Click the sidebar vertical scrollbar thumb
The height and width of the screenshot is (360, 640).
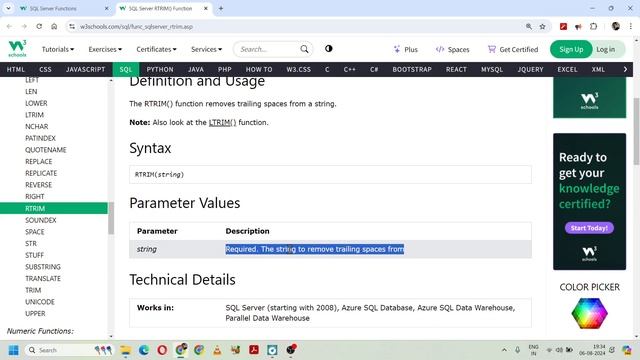(x=111, y=218)
